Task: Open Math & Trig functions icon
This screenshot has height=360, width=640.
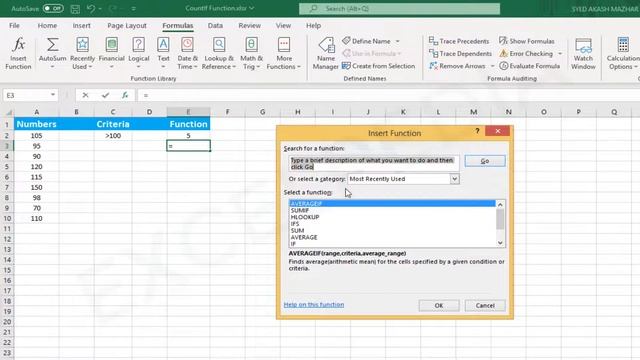Action: point(251,44)
